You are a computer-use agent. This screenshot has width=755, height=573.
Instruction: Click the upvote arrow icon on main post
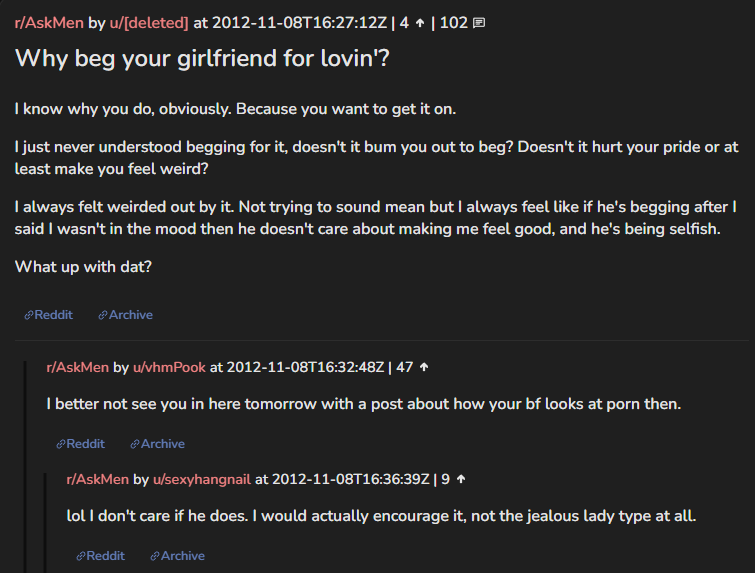pyautogui.click(x=420, y=23)
